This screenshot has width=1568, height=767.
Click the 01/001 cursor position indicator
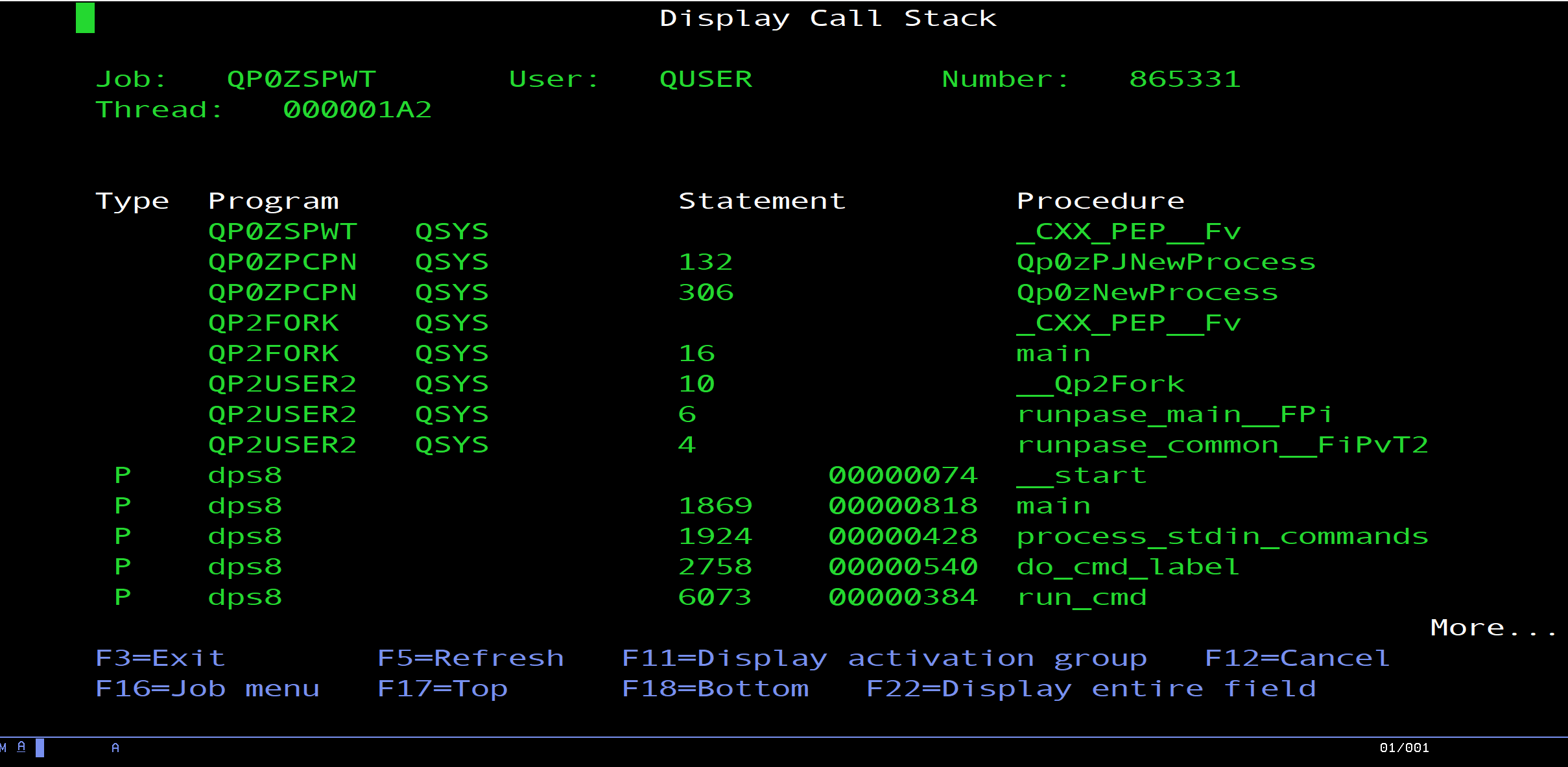pyautogui.click(x=1404, y=748)
